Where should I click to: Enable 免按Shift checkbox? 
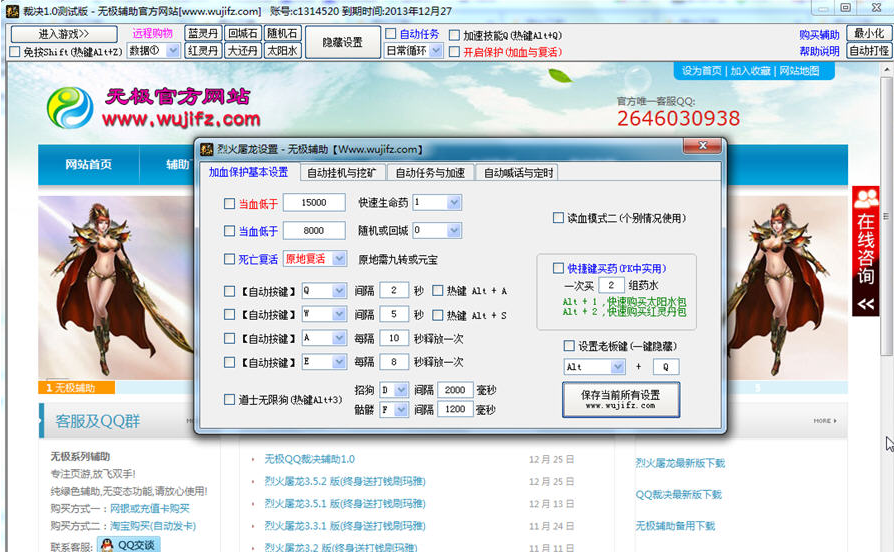pos(15,52)
